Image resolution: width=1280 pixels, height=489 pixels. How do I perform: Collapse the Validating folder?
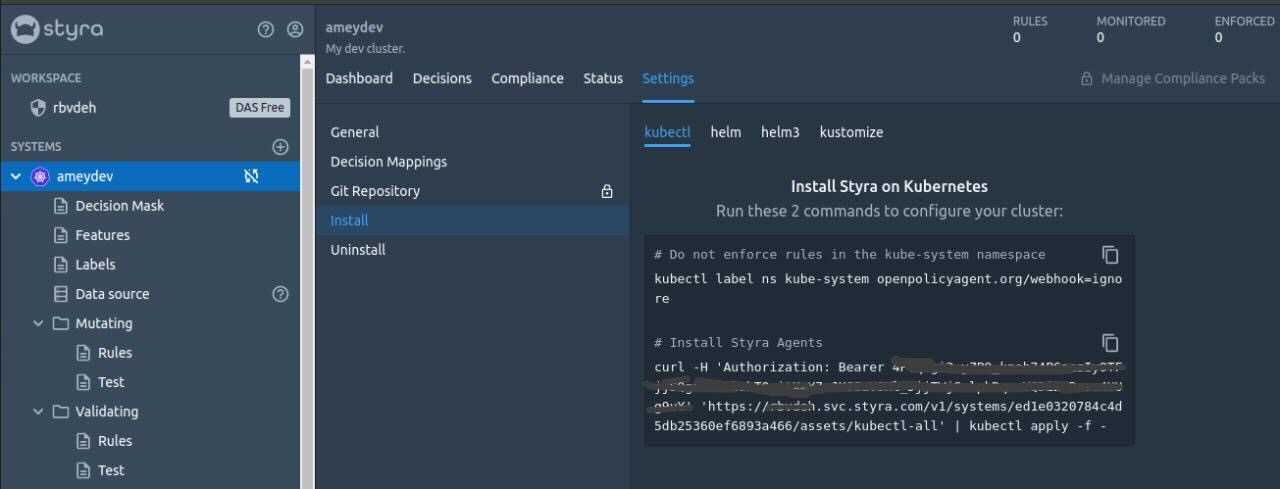pyautogui.click(x=38, y=412)
